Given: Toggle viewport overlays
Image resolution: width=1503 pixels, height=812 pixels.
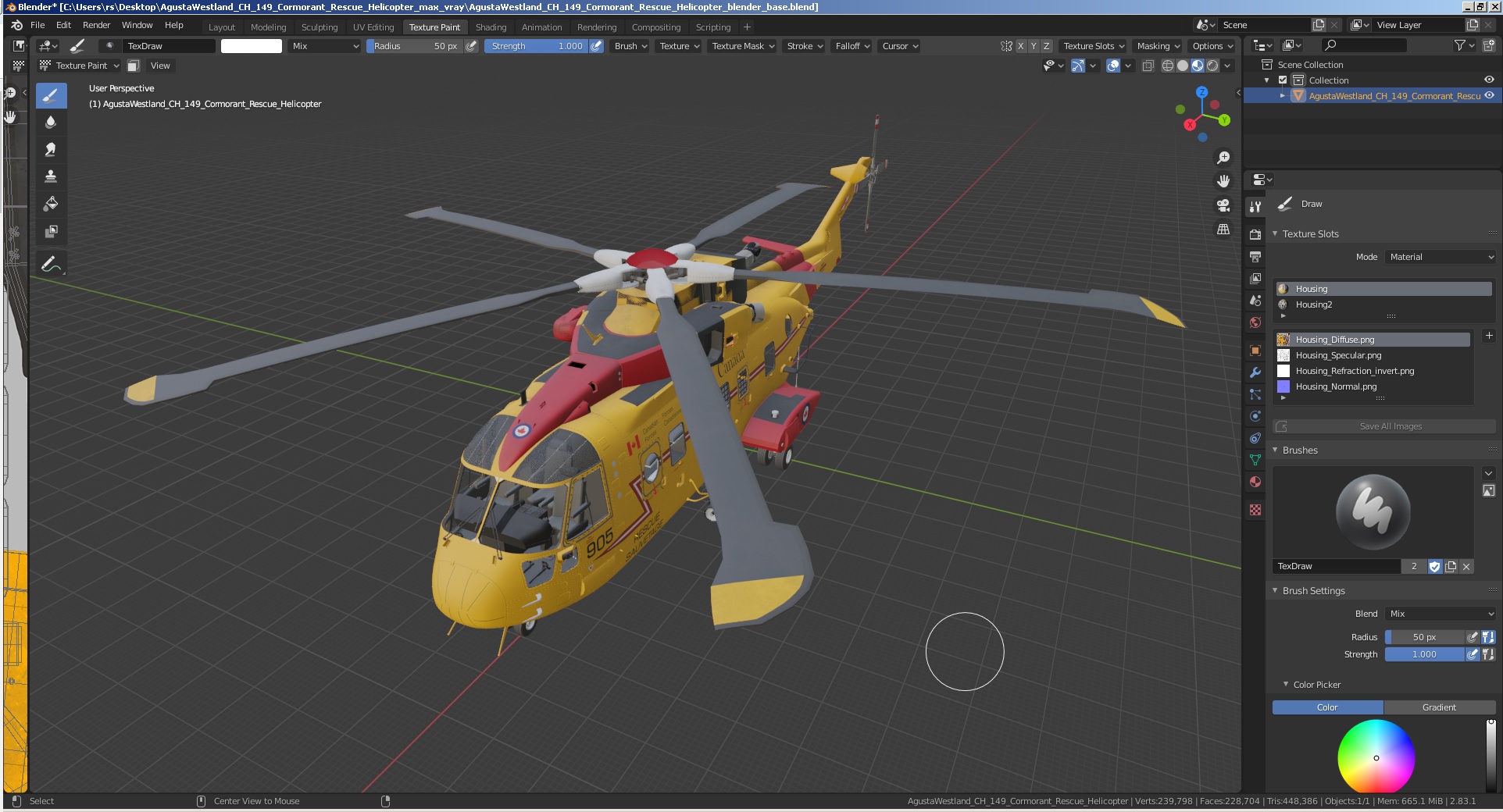Looking at the screenshot, I should click(x=1114, y=66).
